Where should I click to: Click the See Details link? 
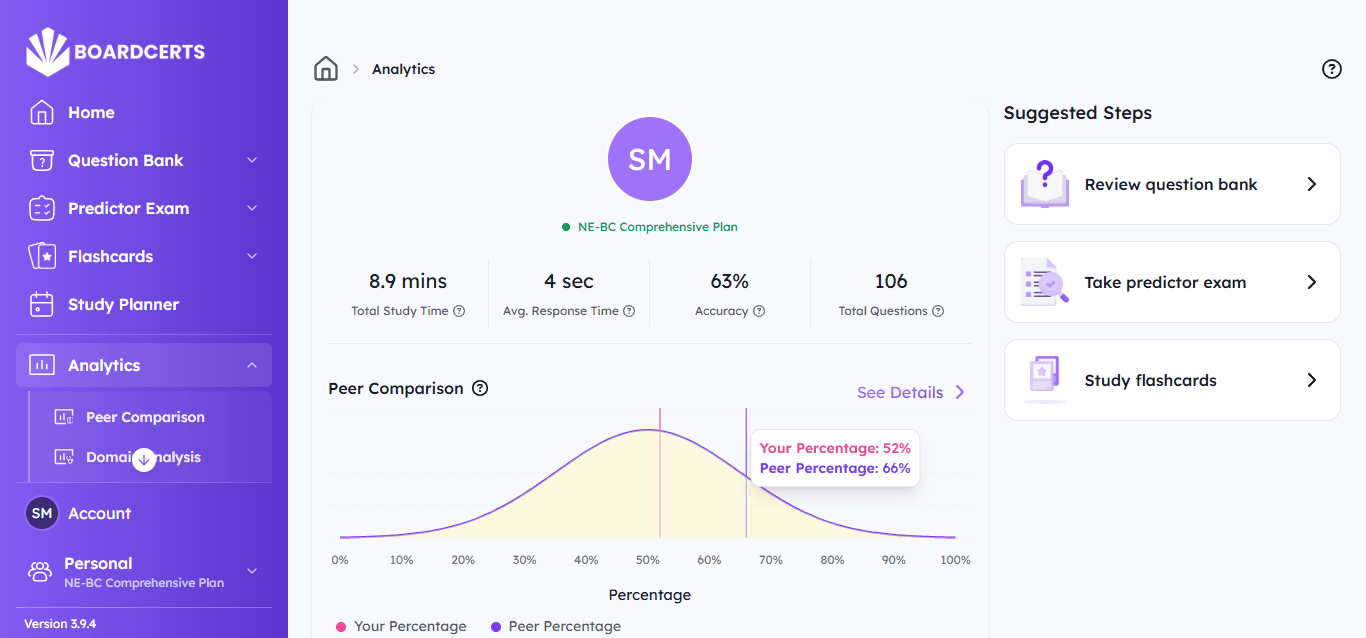(x=901, y=392)
